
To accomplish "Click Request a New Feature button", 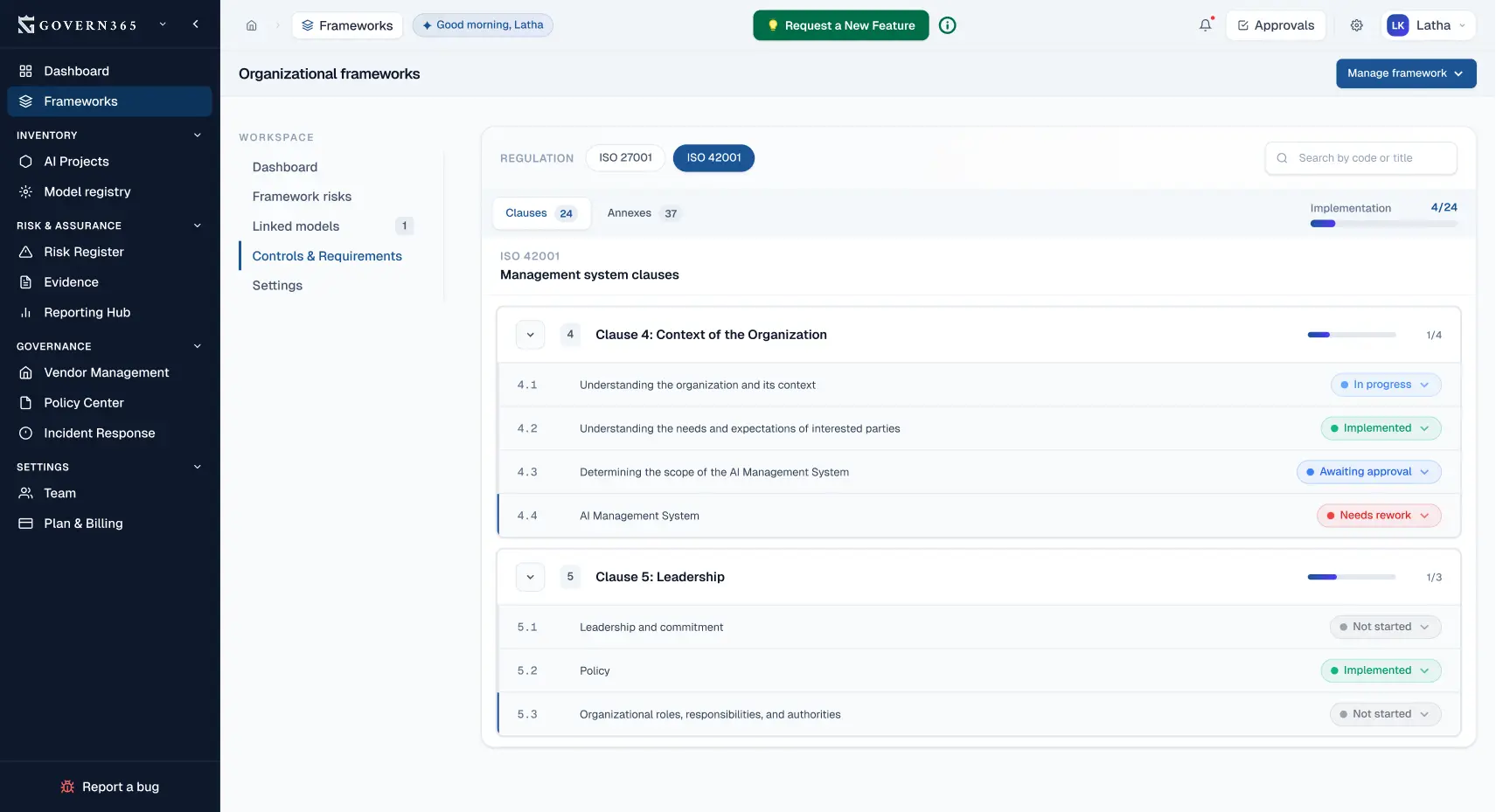I will 840,25.
